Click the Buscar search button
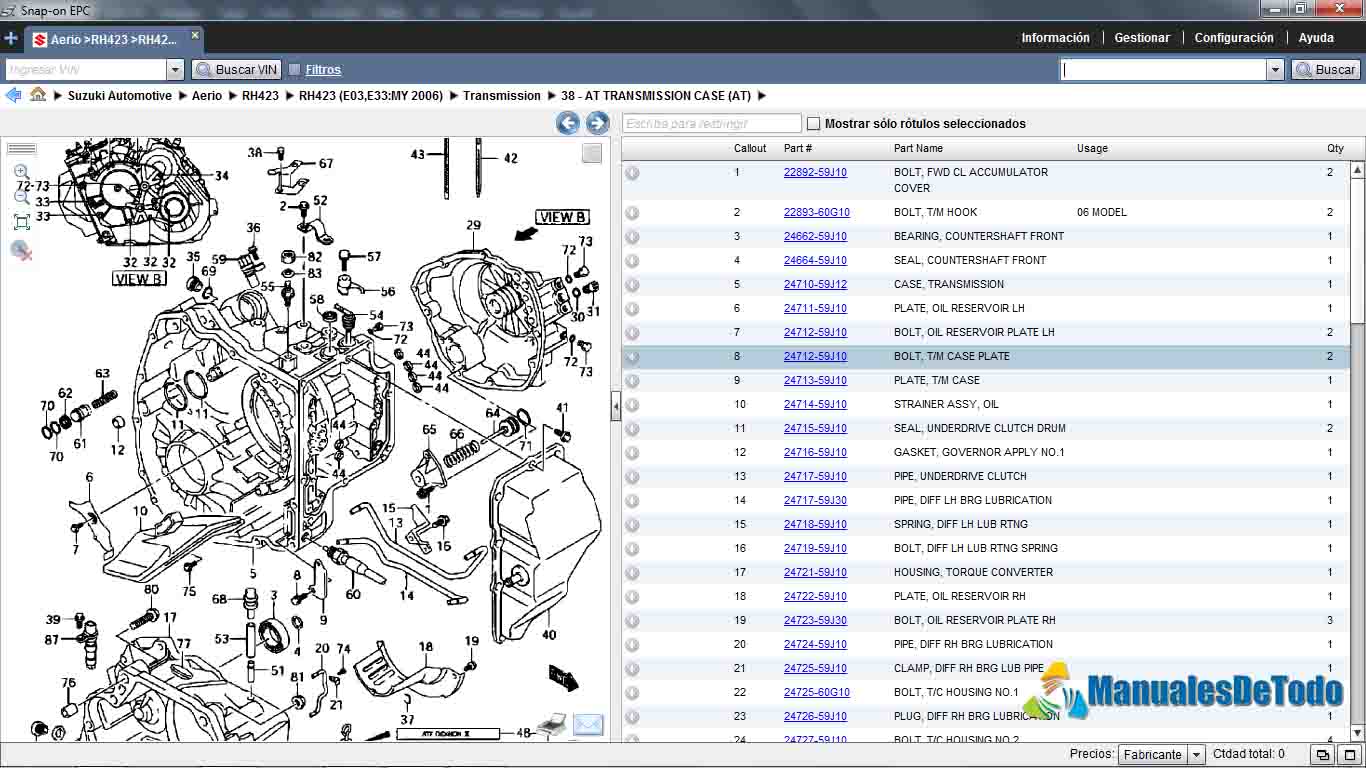Image resolution: width=1366 pixels, height=768 pixels. pos(1326,70)
